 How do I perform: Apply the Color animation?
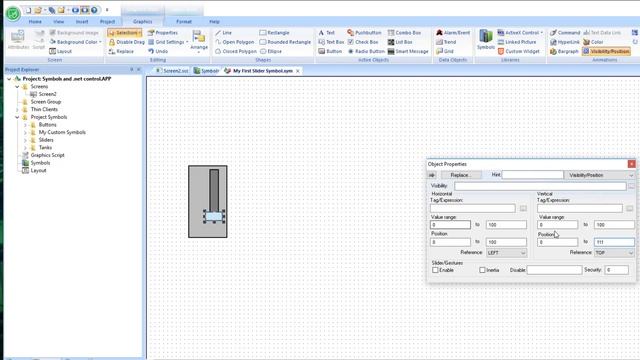coord(593,42)
